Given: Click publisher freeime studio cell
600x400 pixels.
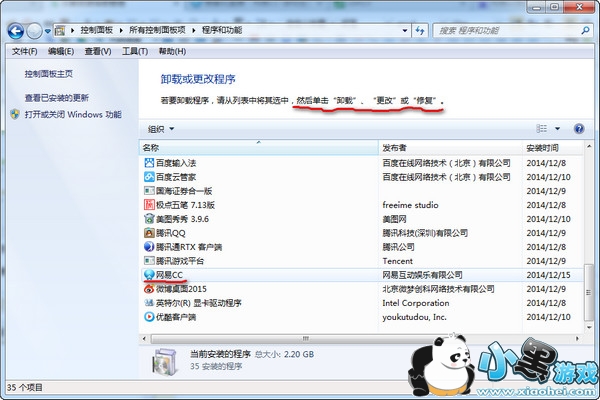Looking at the screenshot, I should (410, 205).
